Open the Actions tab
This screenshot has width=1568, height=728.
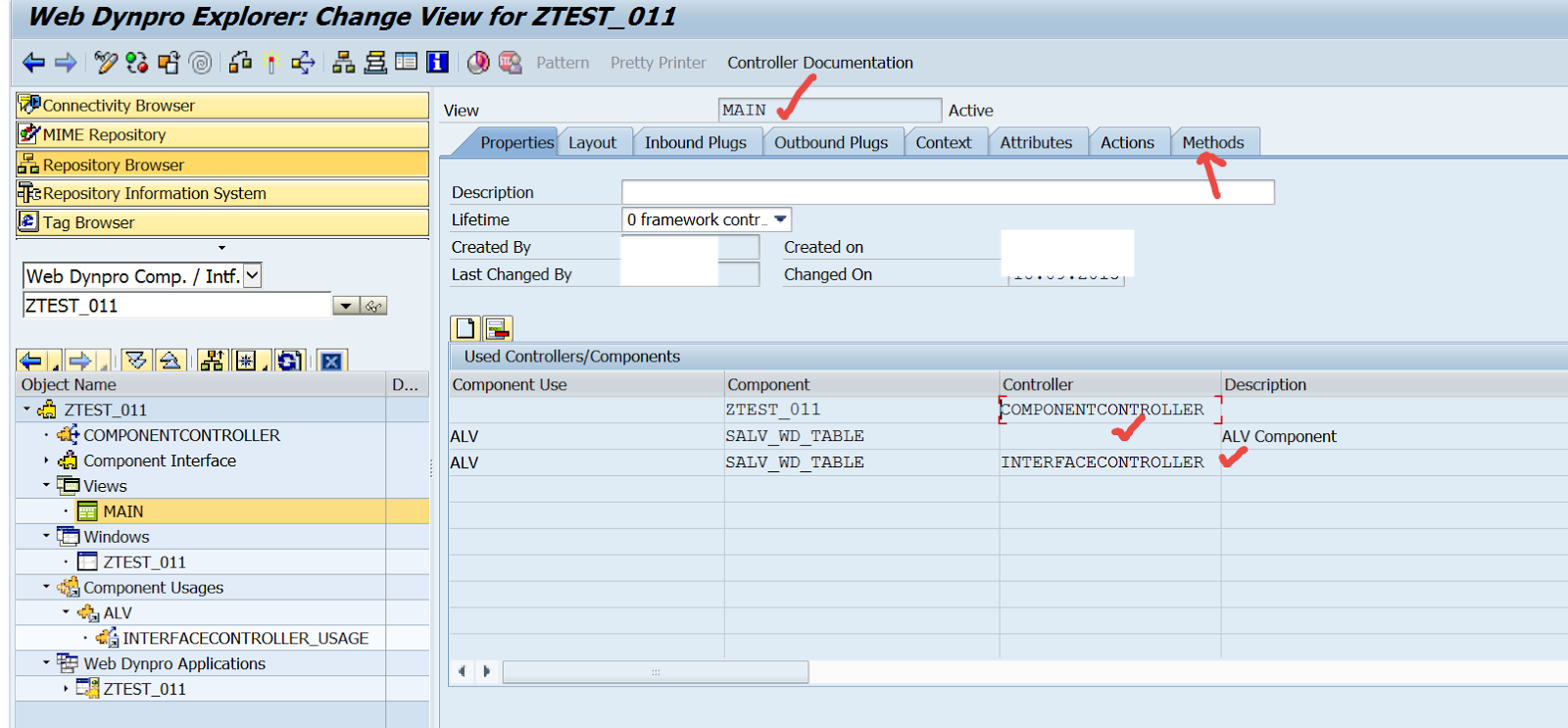(1127, 143)
